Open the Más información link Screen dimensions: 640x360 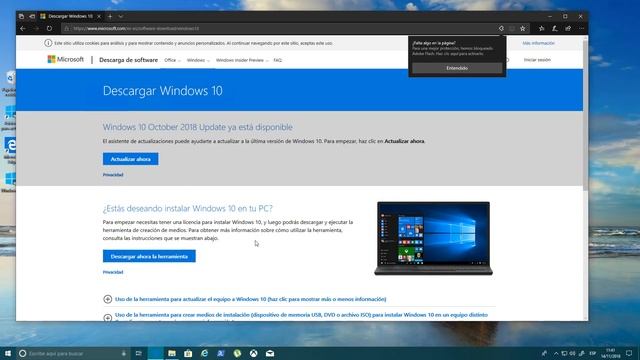tap(538, 43)
